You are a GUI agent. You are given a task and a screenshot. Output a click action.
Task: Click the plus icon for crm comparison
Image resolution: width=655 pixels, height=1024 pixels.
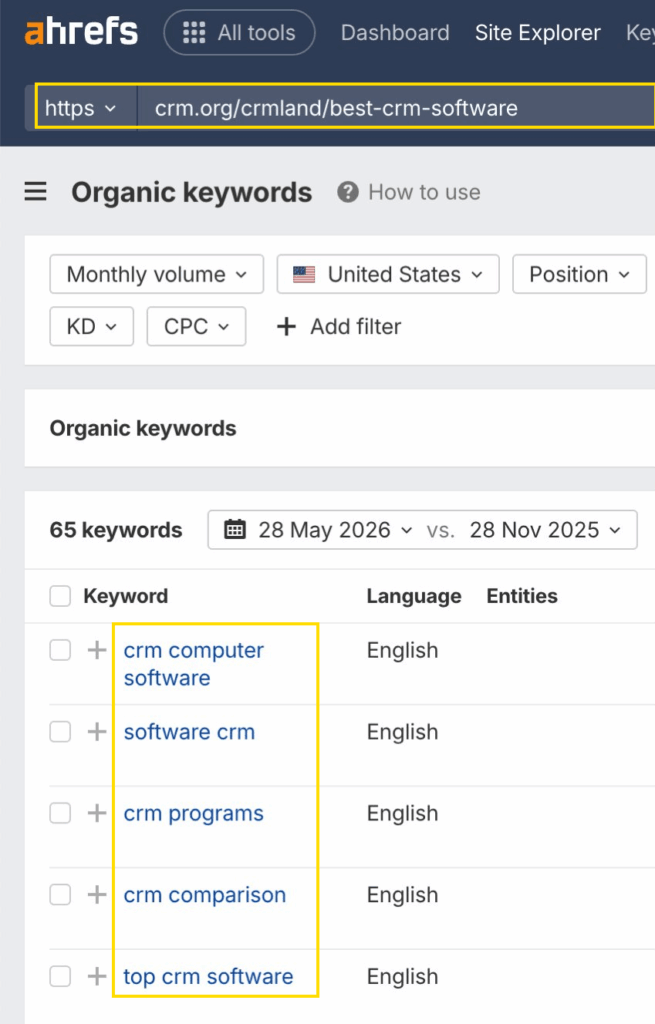coord(97,895)
